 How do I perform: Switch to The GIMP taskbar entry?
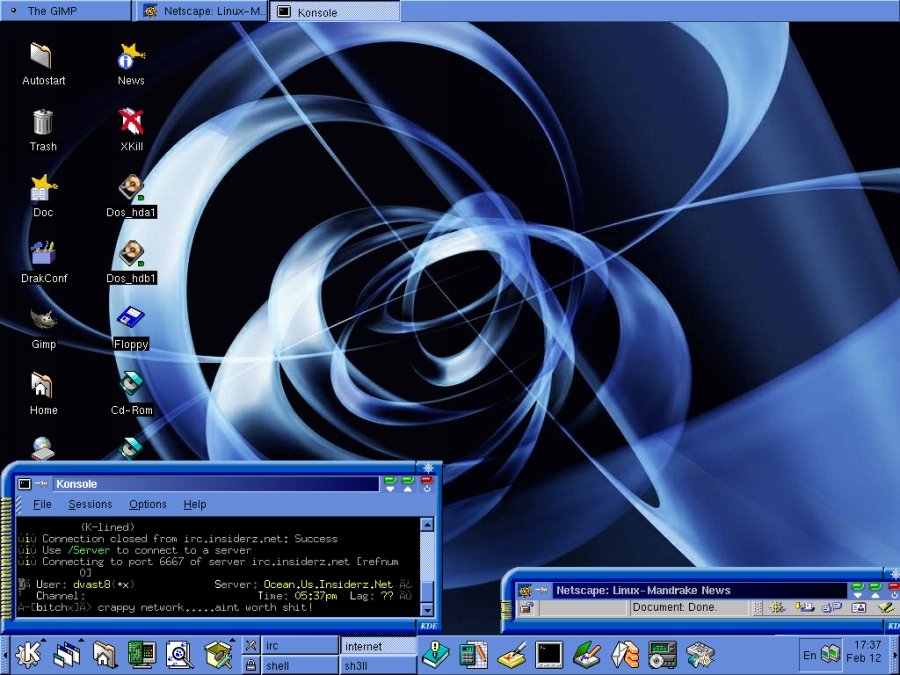click(65, 11)
